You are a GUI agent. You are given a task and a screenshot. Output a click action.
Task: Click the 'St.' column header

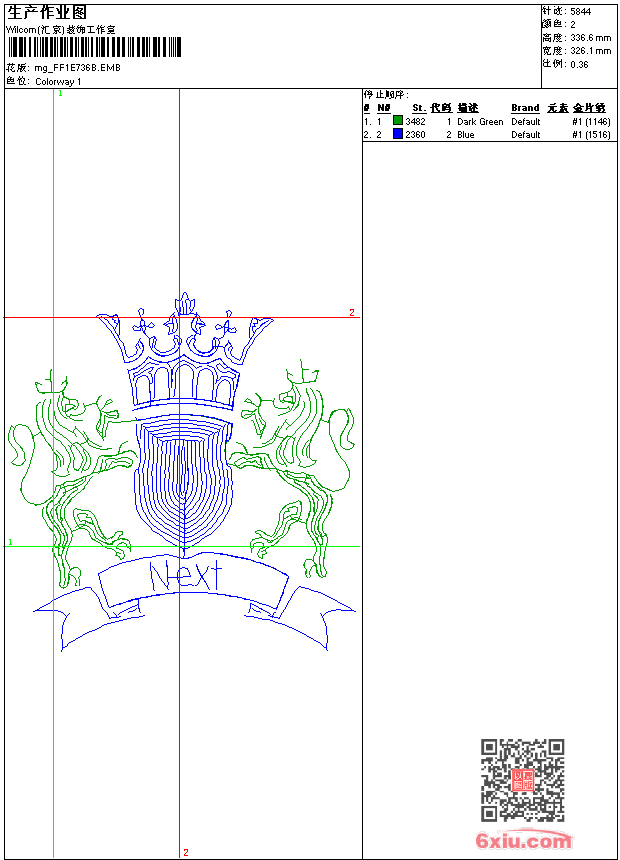419,108
